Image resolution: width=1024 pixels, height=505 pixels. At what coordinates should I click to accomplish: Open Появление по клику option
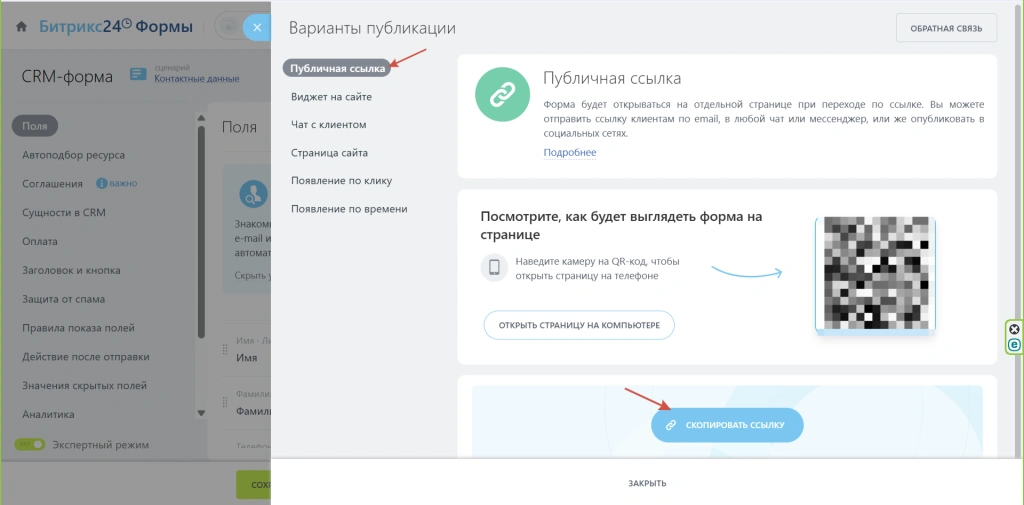[x=342, y=181]
